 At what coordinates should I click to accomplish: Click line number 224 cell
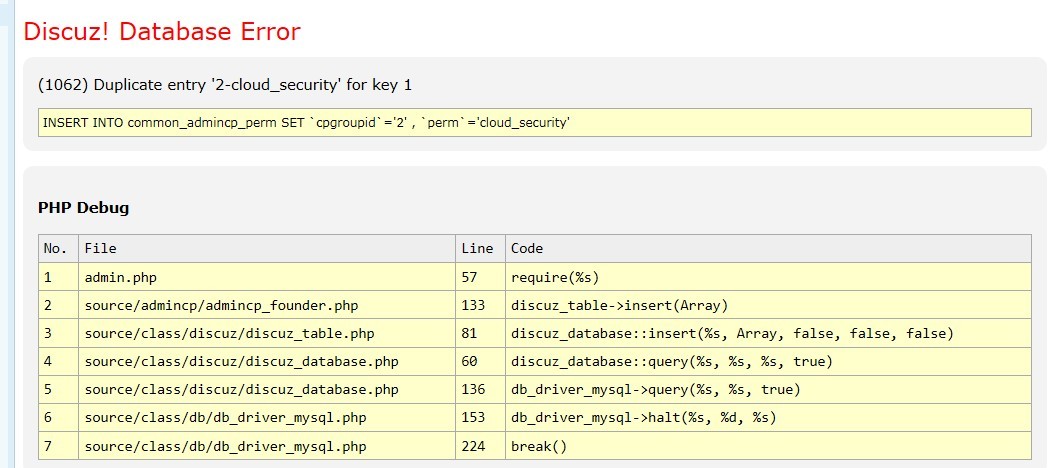point(480,446)
